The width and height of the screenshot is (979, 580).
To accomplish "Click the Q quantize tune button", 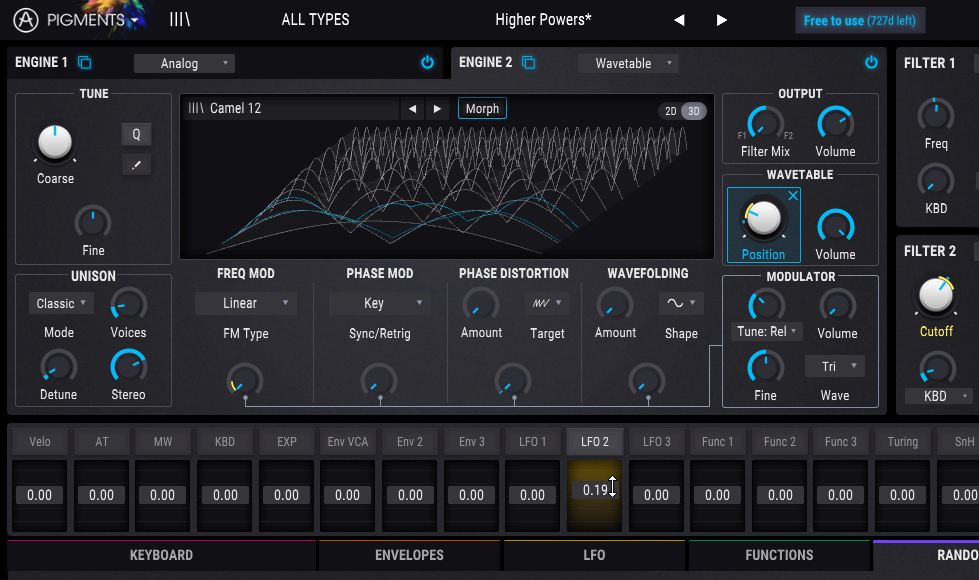I will pyautogui.click(x=136, y=134).
